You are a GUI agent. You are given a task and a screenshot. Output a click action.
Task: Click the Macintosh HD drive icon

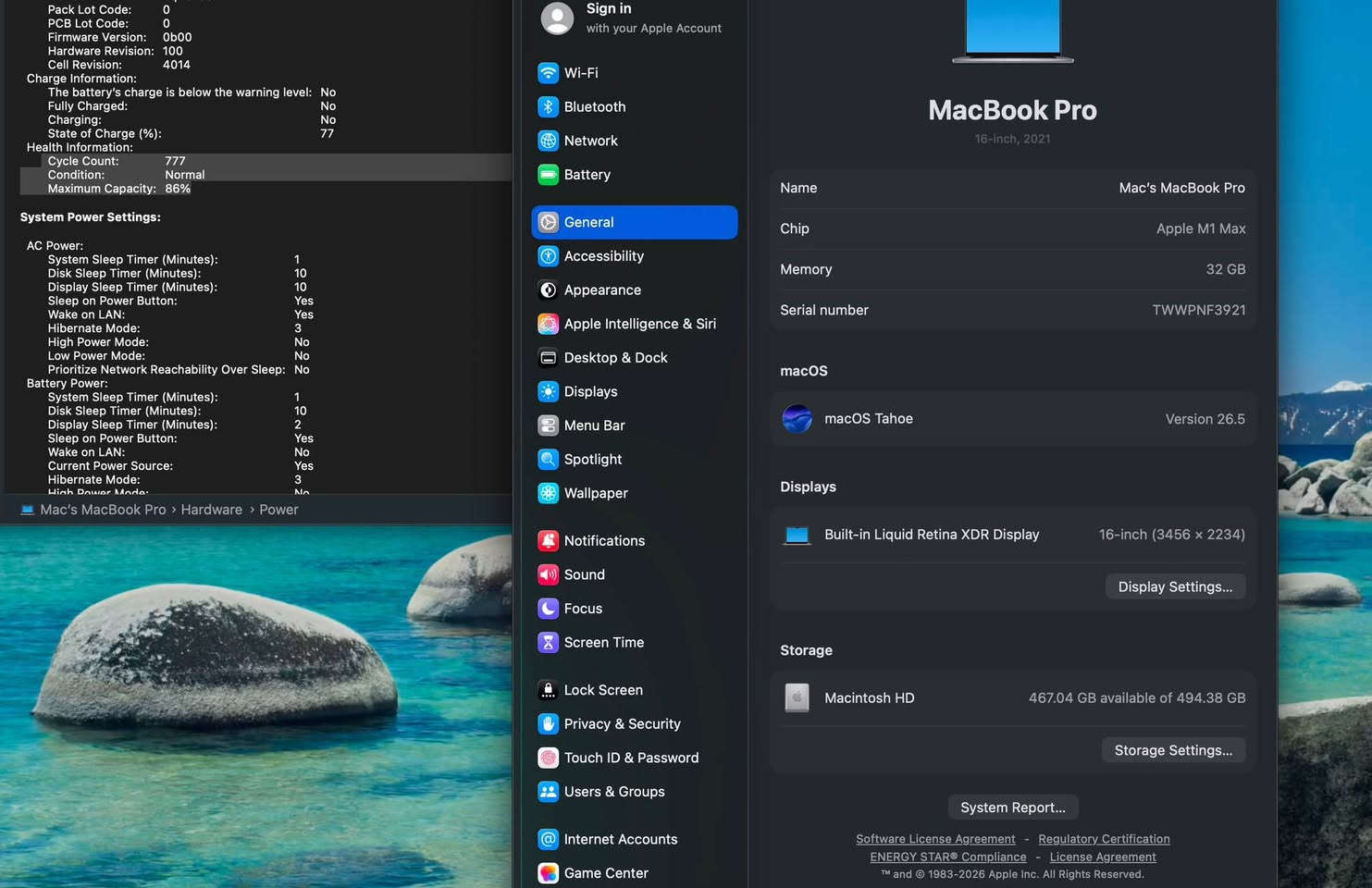[797, 697]
